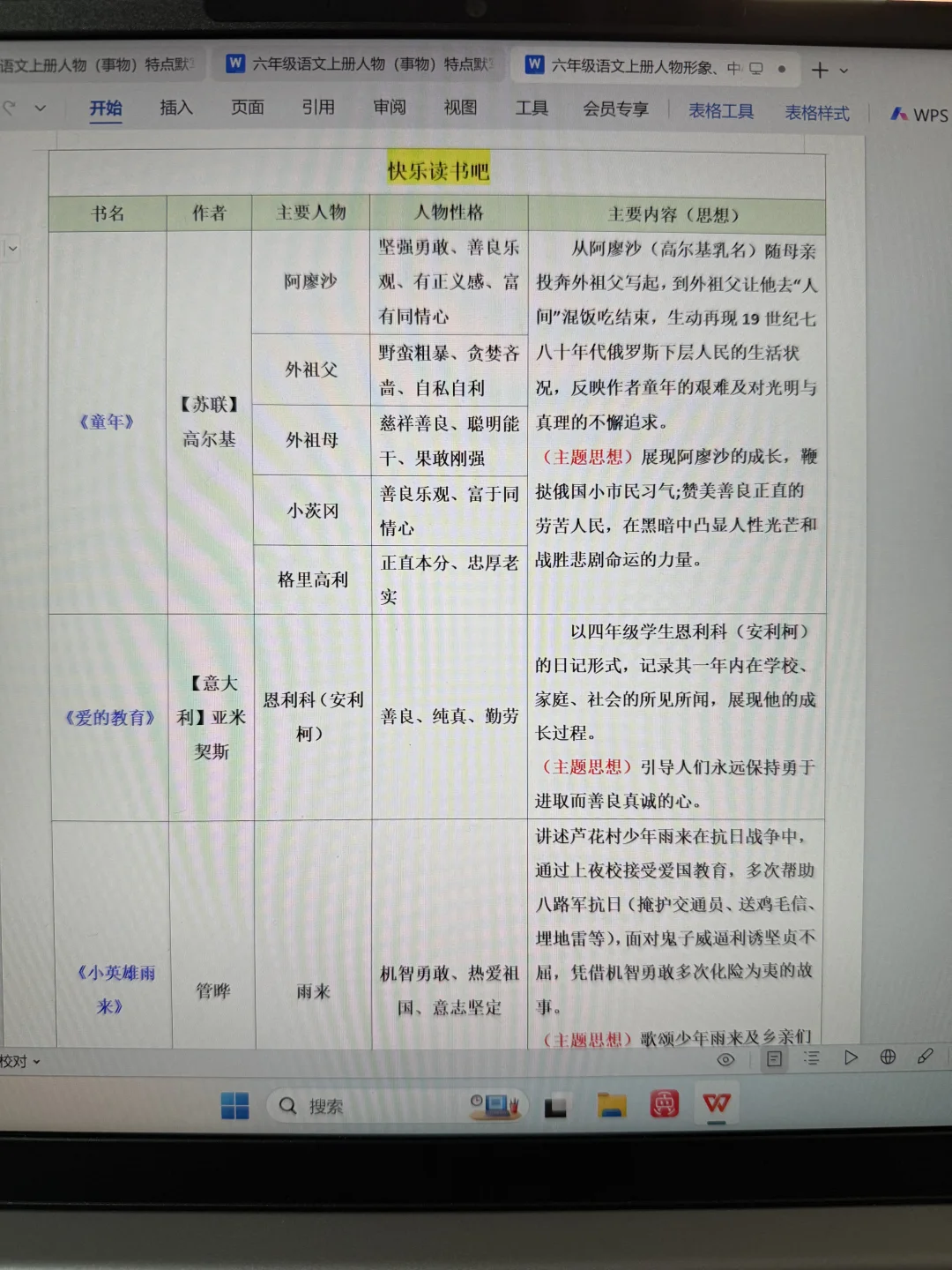Viewport: 952px width, 1270px height.
Task: Click the 阿廖沙 character cell
Action: coord(310,281)
